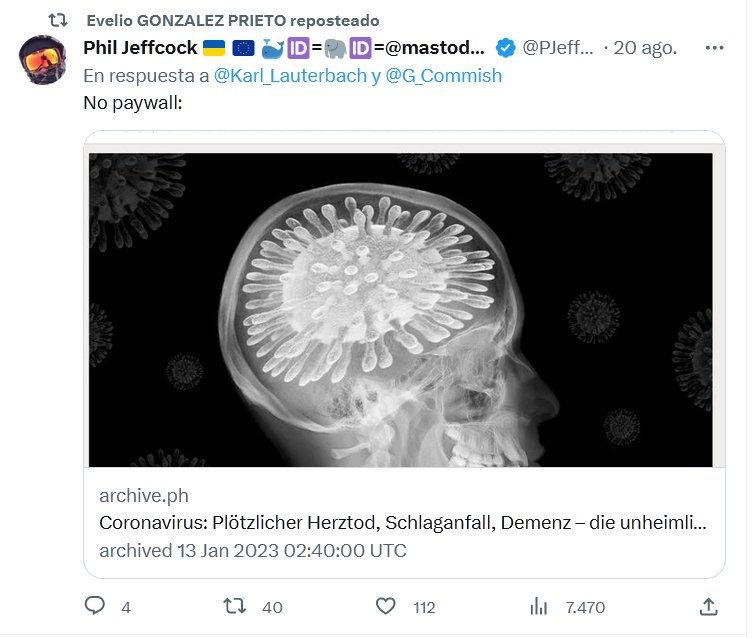Screen dimensions: 754x638
Task: Click the 7.470 views count
Action: (585, 607)
